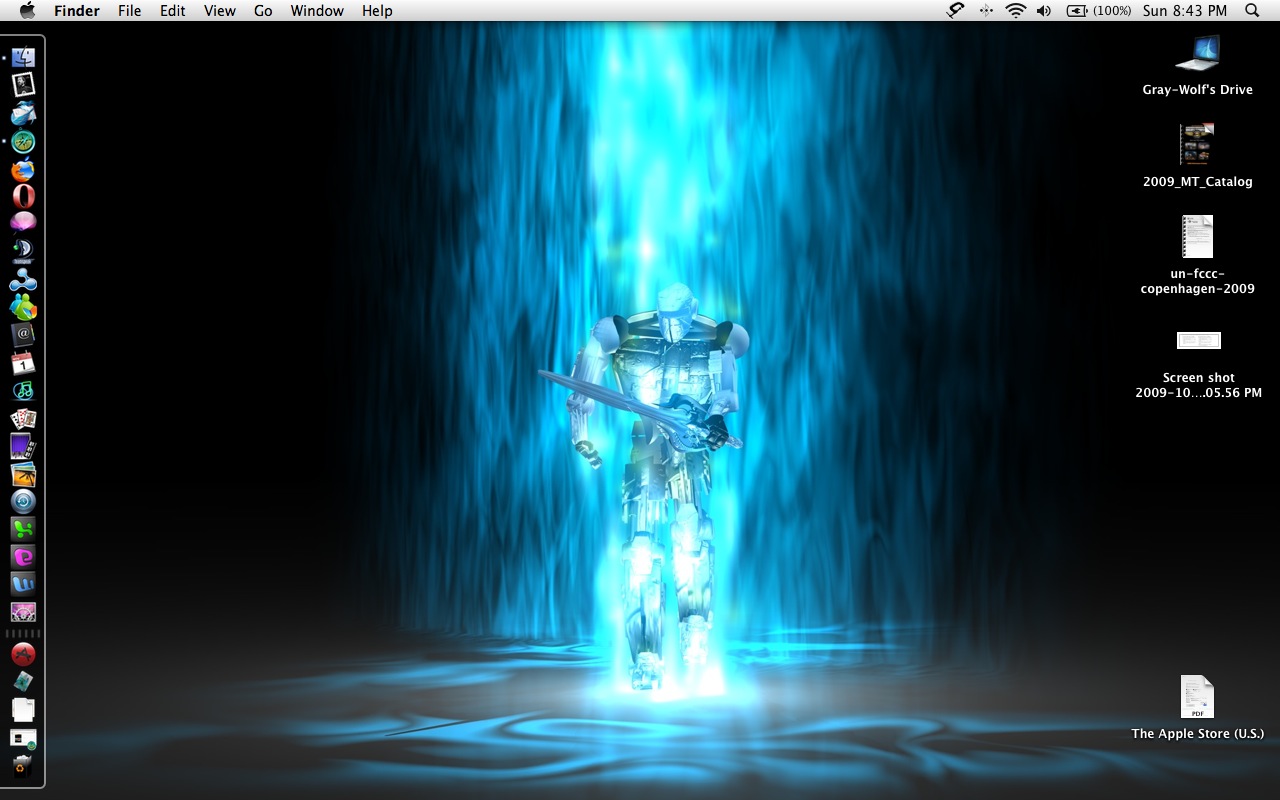Open the red Applications folder icon in Dock
This screenshot has width=1280, height=800.
[23, 655]
